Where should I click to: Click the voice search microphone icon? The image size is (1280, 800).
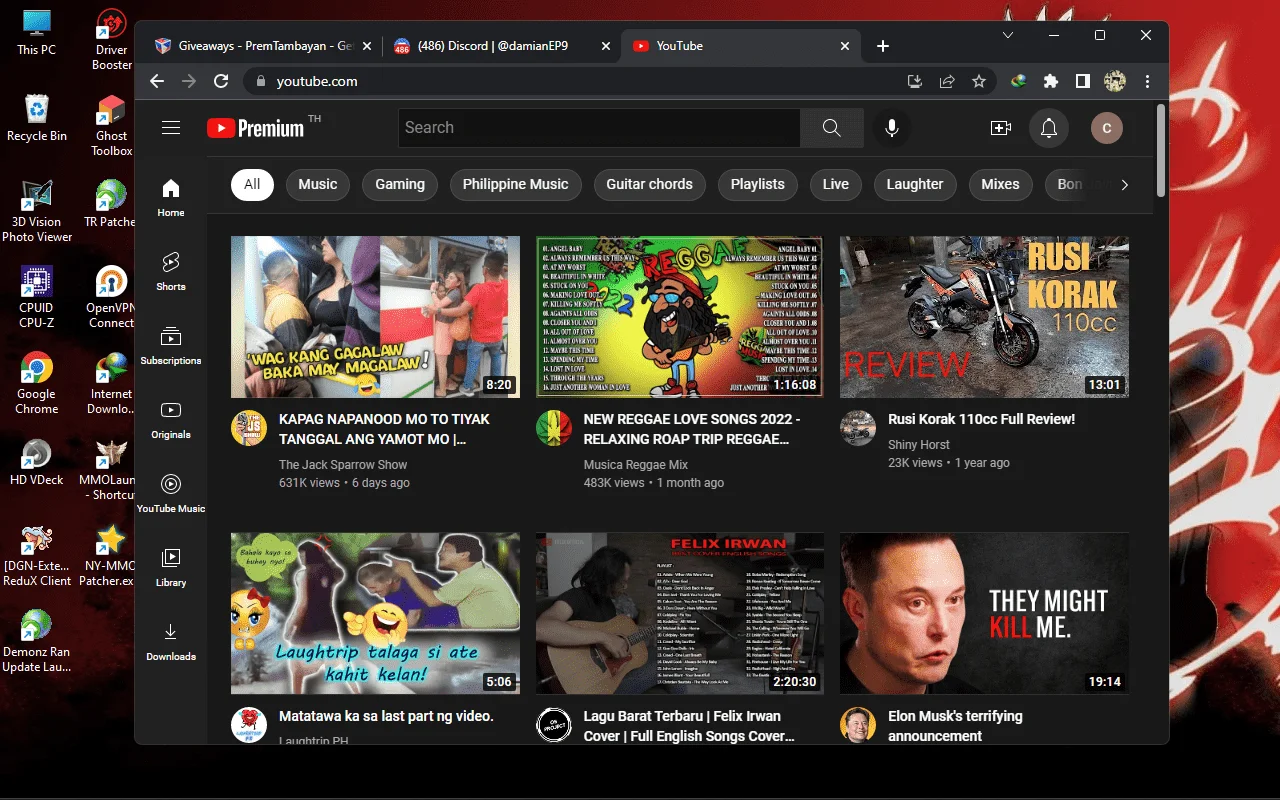891,127
